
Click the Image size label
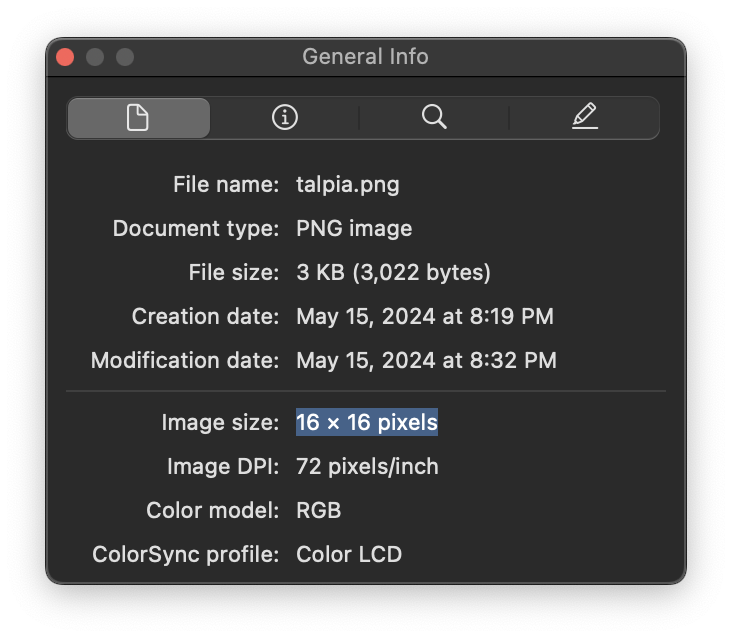tap(220, 423)
